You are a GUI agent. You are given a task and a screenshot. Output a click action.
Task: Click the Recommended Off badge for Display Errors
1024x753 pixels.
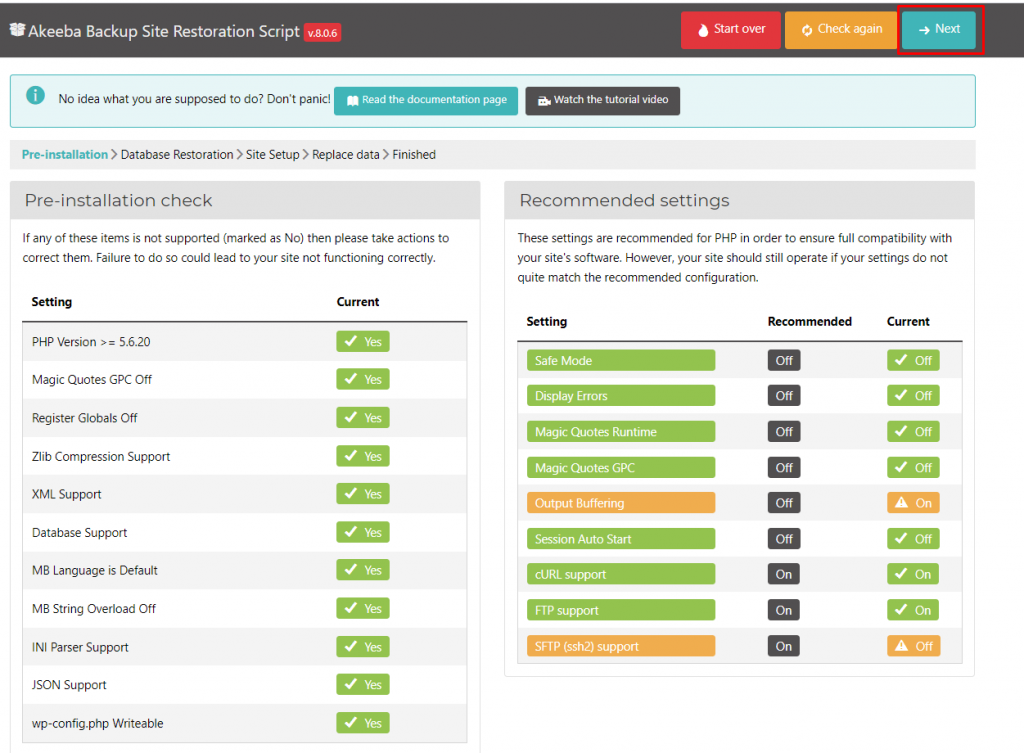click(784, 396)
